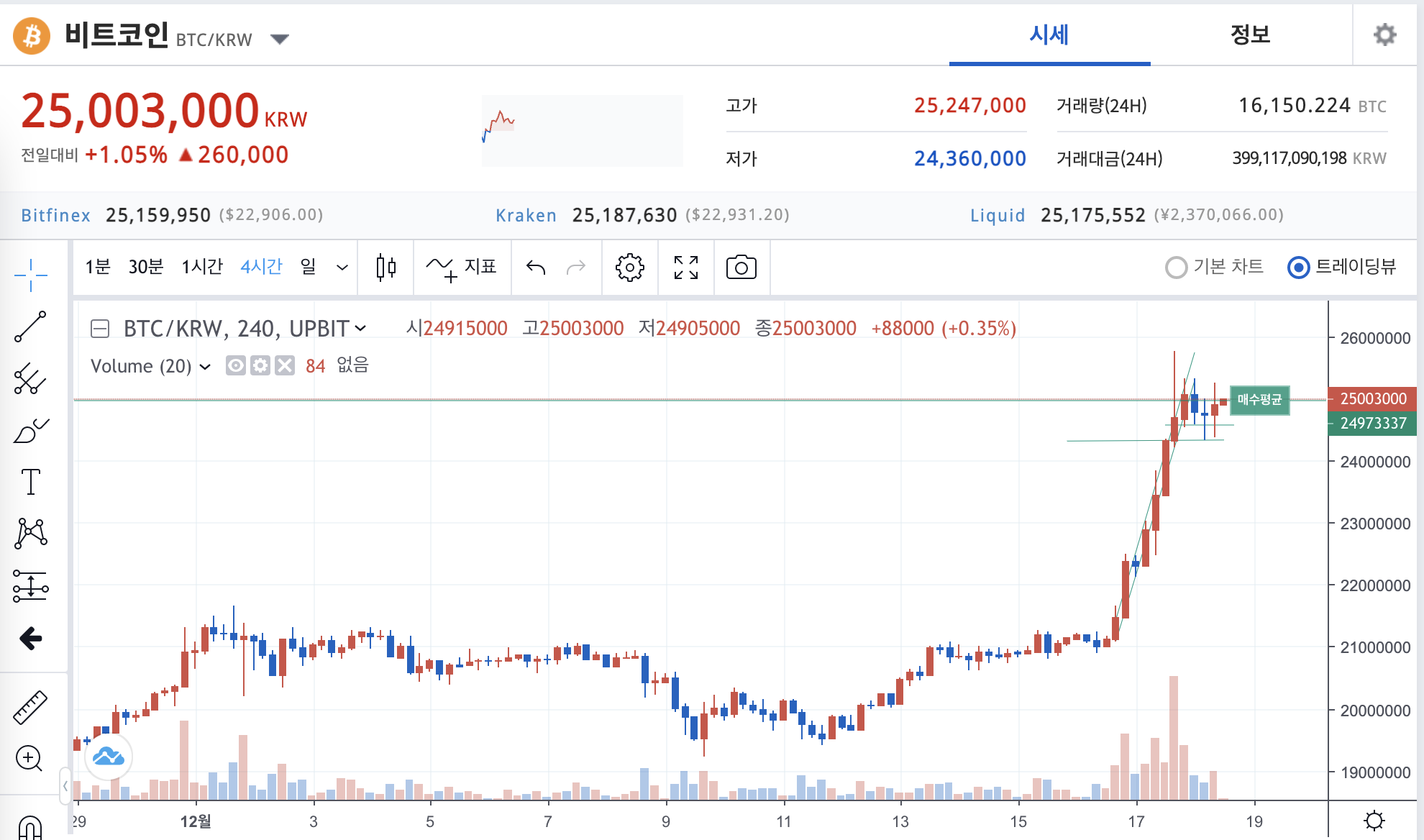Select the 기본 차트 radio option
This screenshot has height=840, width=1424.
1176,268
